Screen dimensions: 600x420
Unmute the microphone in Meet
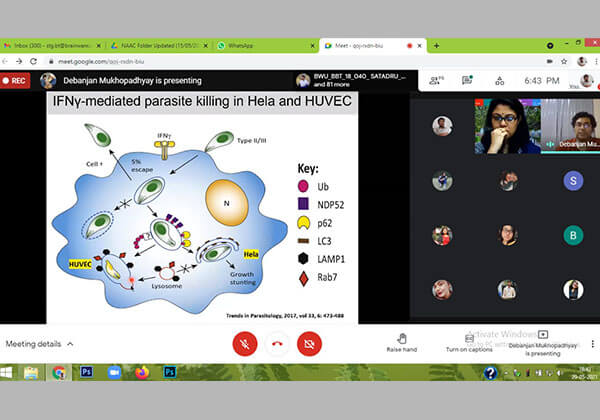pyautogui.click(x=244, y=343)
